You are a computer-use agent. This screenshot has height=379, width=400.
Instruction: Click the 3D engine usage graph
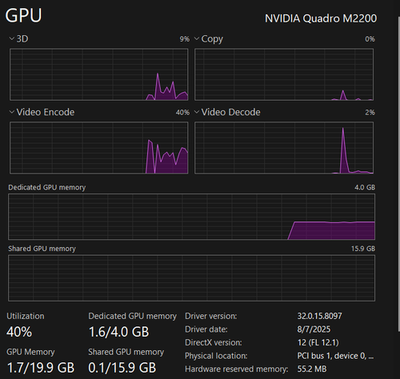99,74
